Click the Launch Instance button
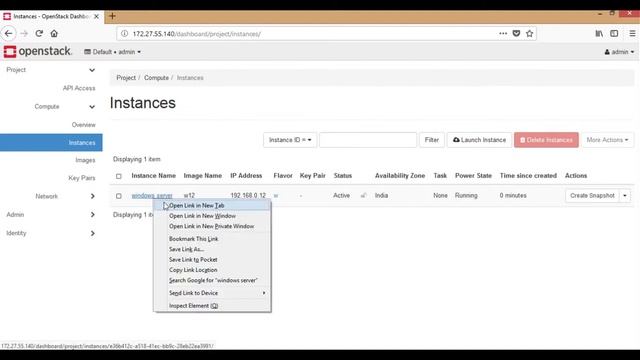This screenshot has height=360, width=640. (479, 140)
